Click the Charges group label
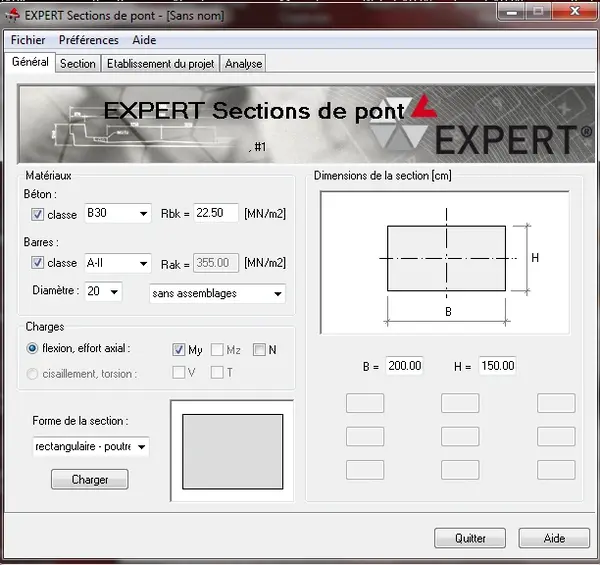The image size is (600, 565). click(45, 327)
